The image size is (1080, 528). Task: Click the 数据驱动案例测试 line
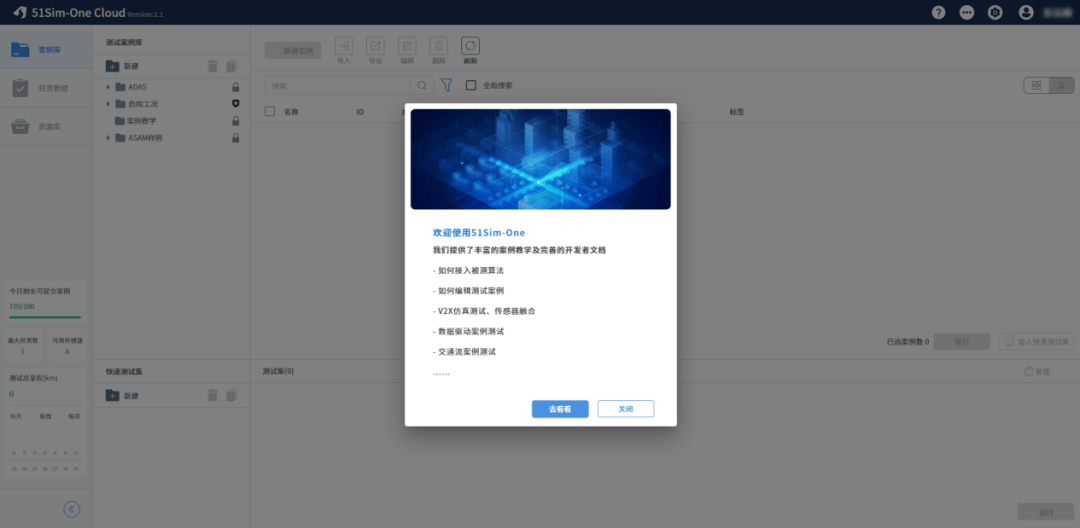point(468,332)
